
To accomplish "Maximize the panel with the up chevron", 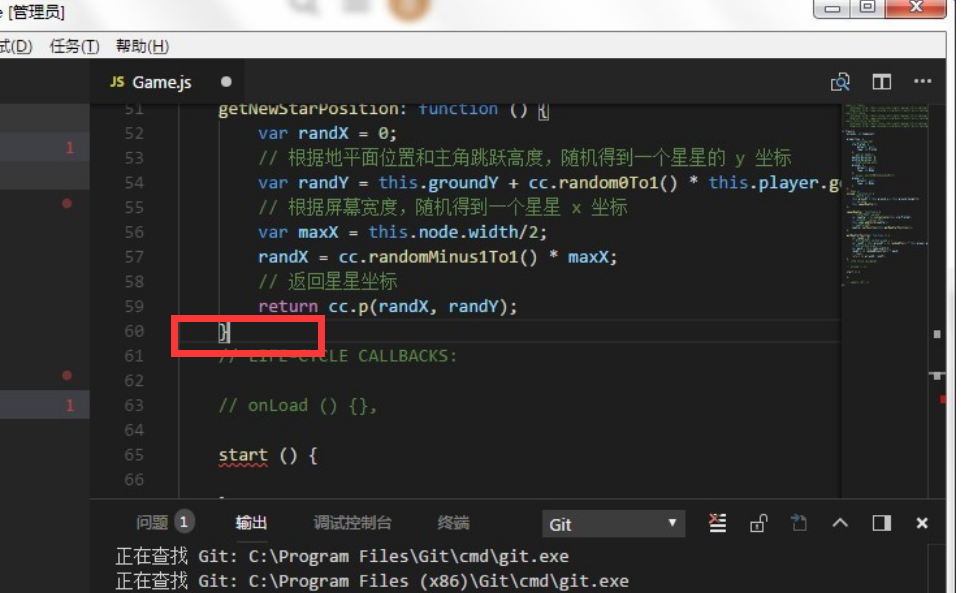I will pyautogui.click(x=840, y=523).
